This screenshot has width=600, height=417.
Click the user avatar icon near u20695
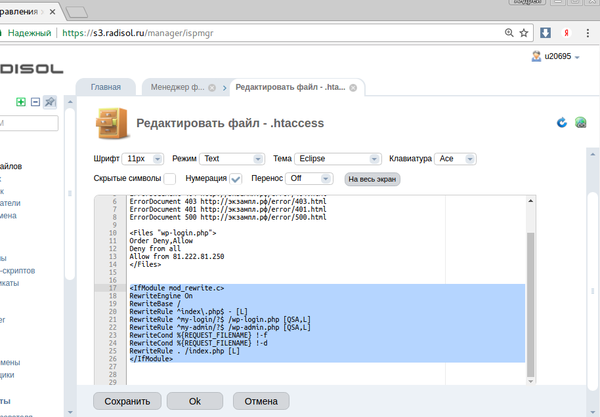coord(536,56)
